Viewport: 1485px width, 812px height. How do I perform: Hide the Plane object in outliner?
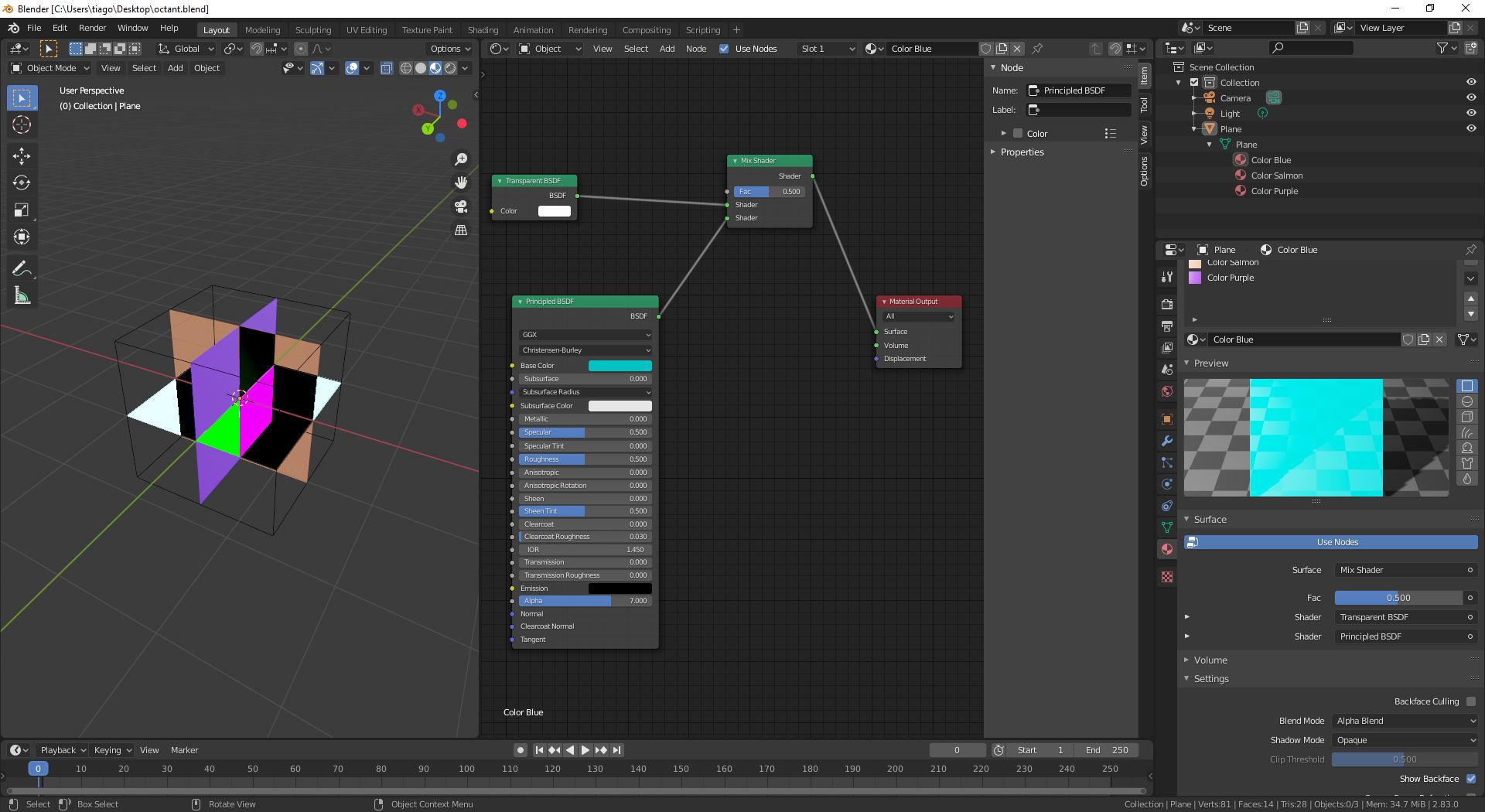[x=1471, y=129]
